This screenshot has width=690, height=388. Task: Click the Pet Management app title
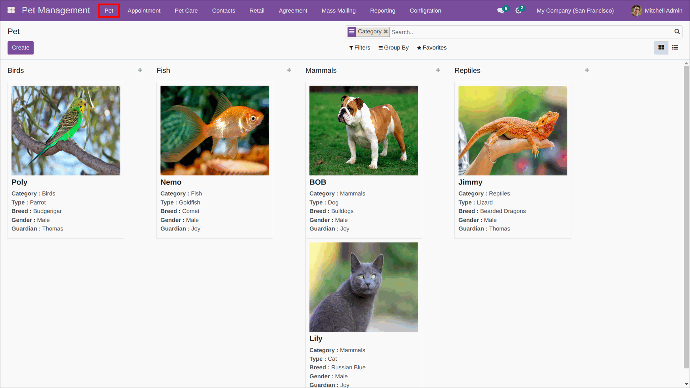56,10
